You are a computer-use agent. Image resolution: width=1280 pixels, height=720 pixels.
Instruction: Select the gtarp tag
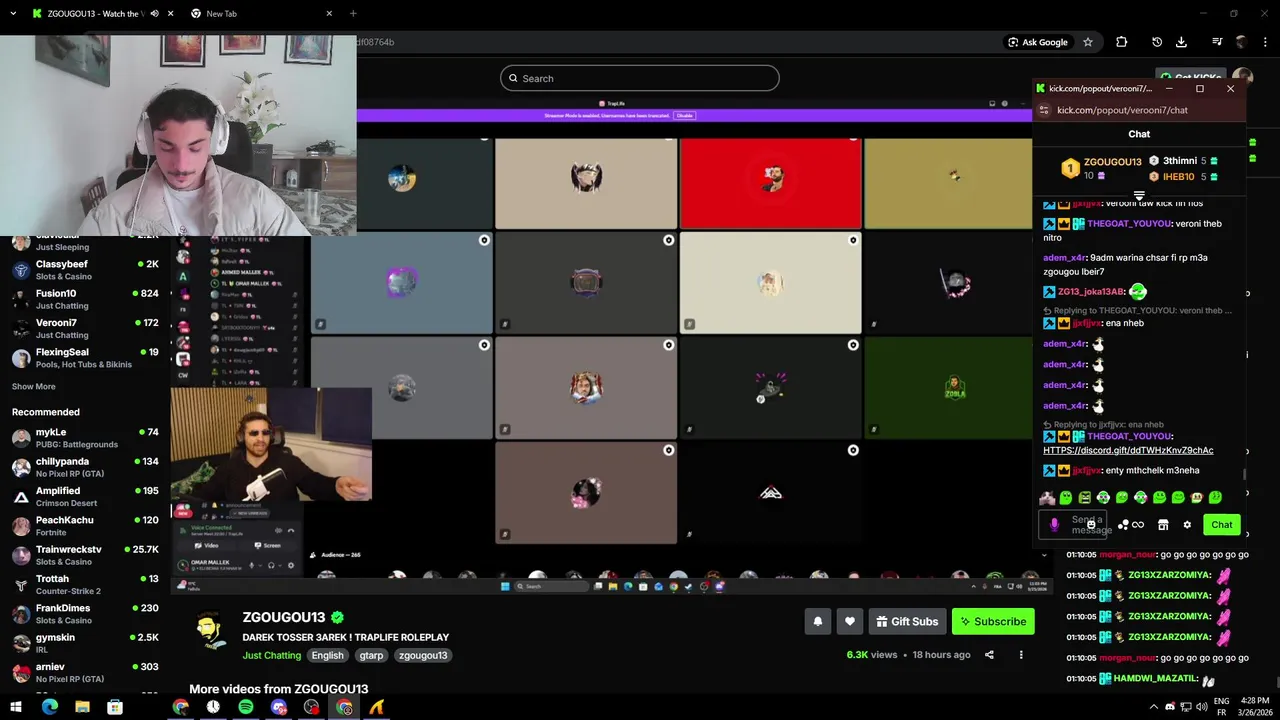pos(371,656)
